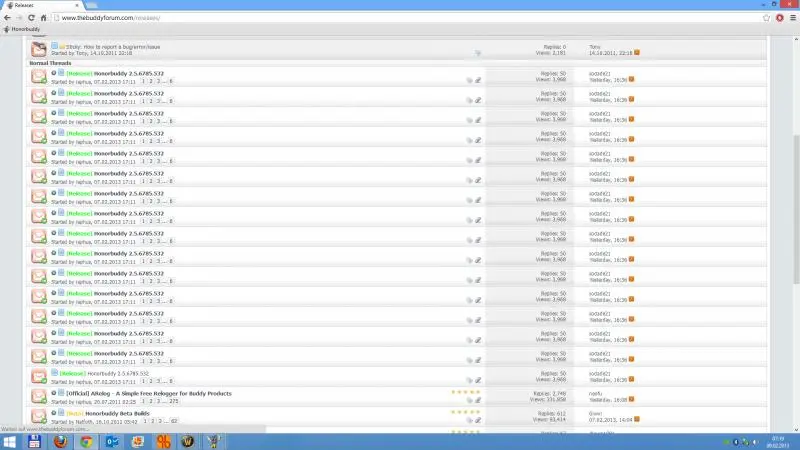Screen dimensions: 800x450
Task: Click the 'Replies: 2,748' count of the ARelog thread
Action: pyautogui.click(x=549, y=394)
